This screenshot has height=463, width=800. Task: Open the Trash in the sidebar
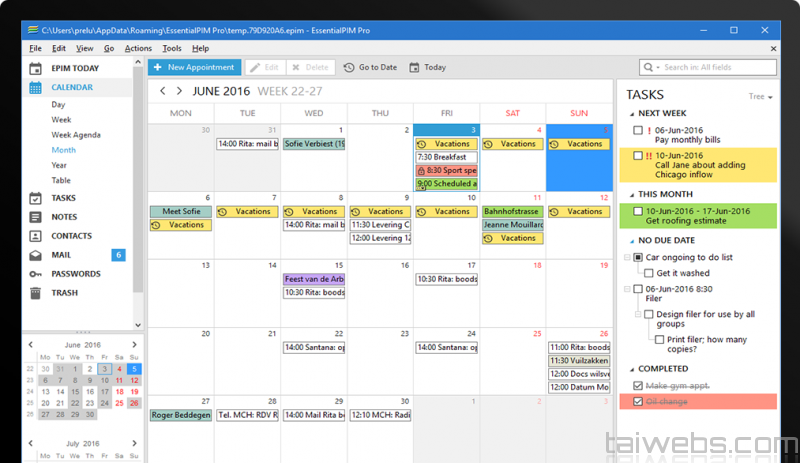coord(63,293)
